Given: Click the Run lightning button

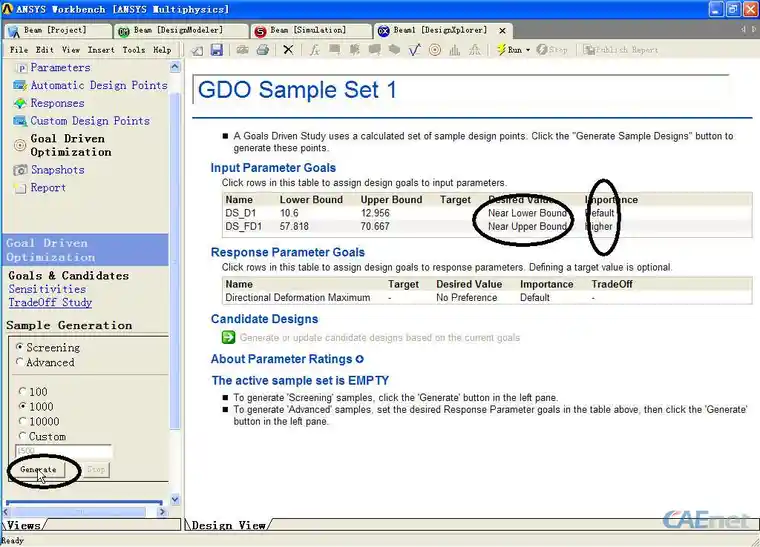Looking at the screenshot, I should point(509,49).
